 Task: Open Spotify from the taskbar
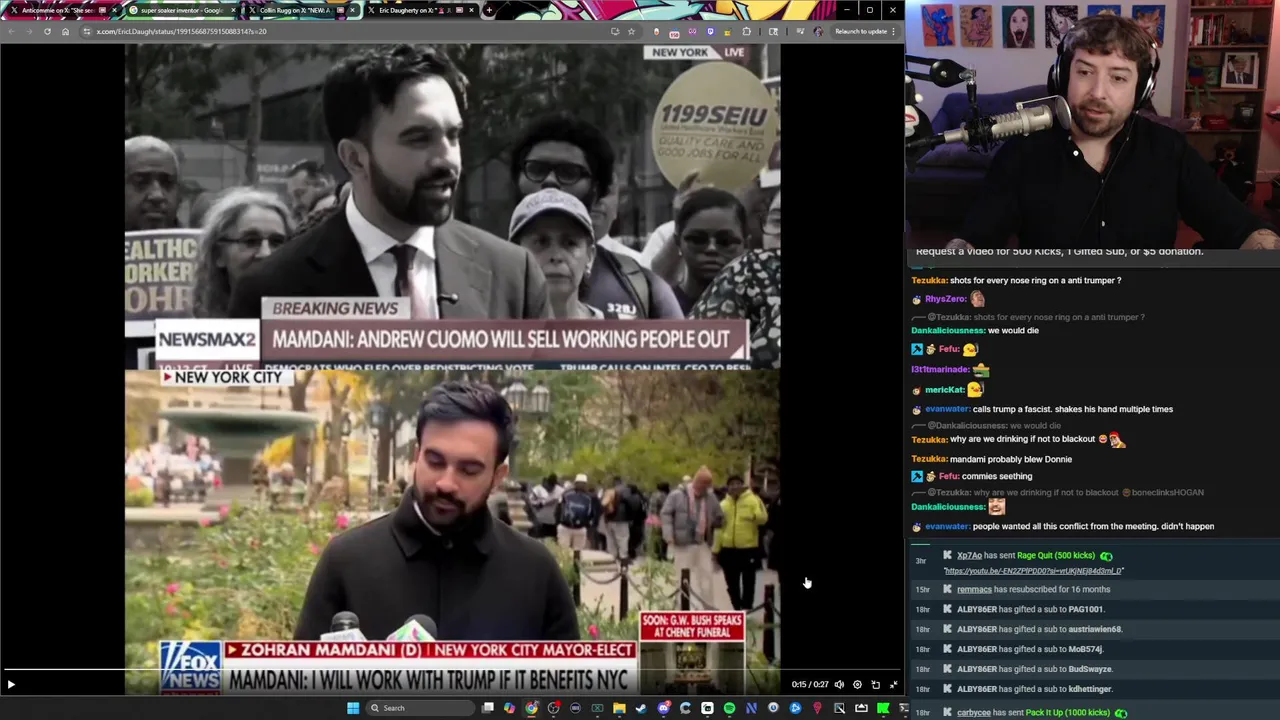click(729, 708)
